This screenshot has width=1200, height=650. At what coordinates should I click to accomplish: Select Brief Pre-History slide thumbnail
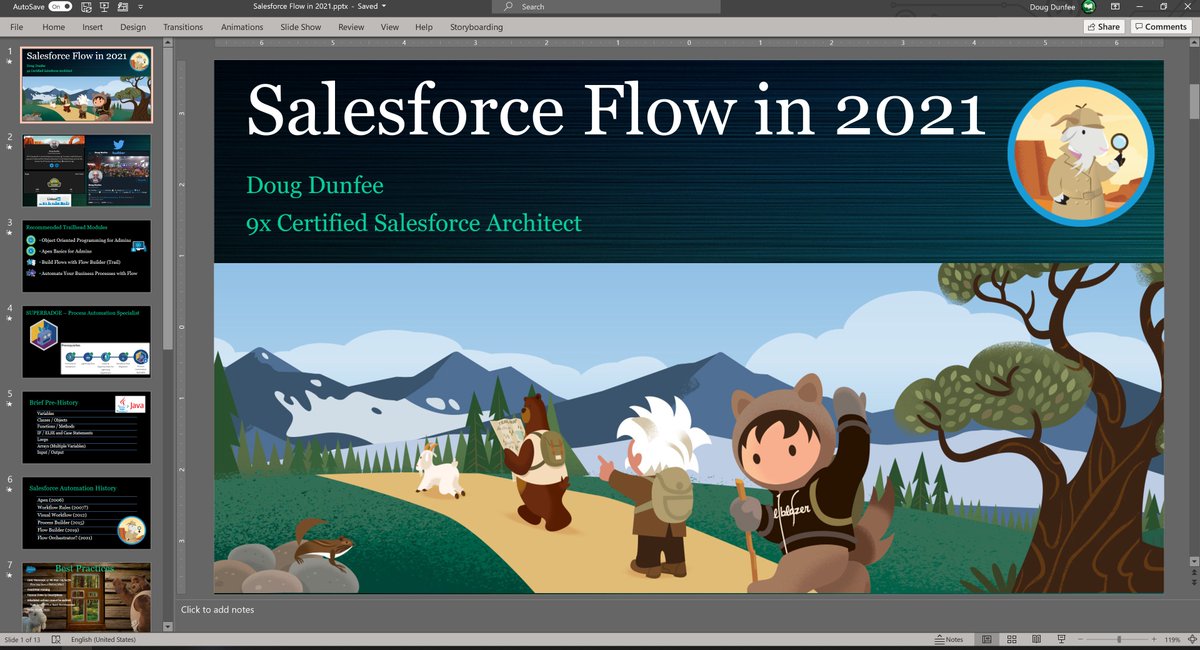(x=86, y=428)
